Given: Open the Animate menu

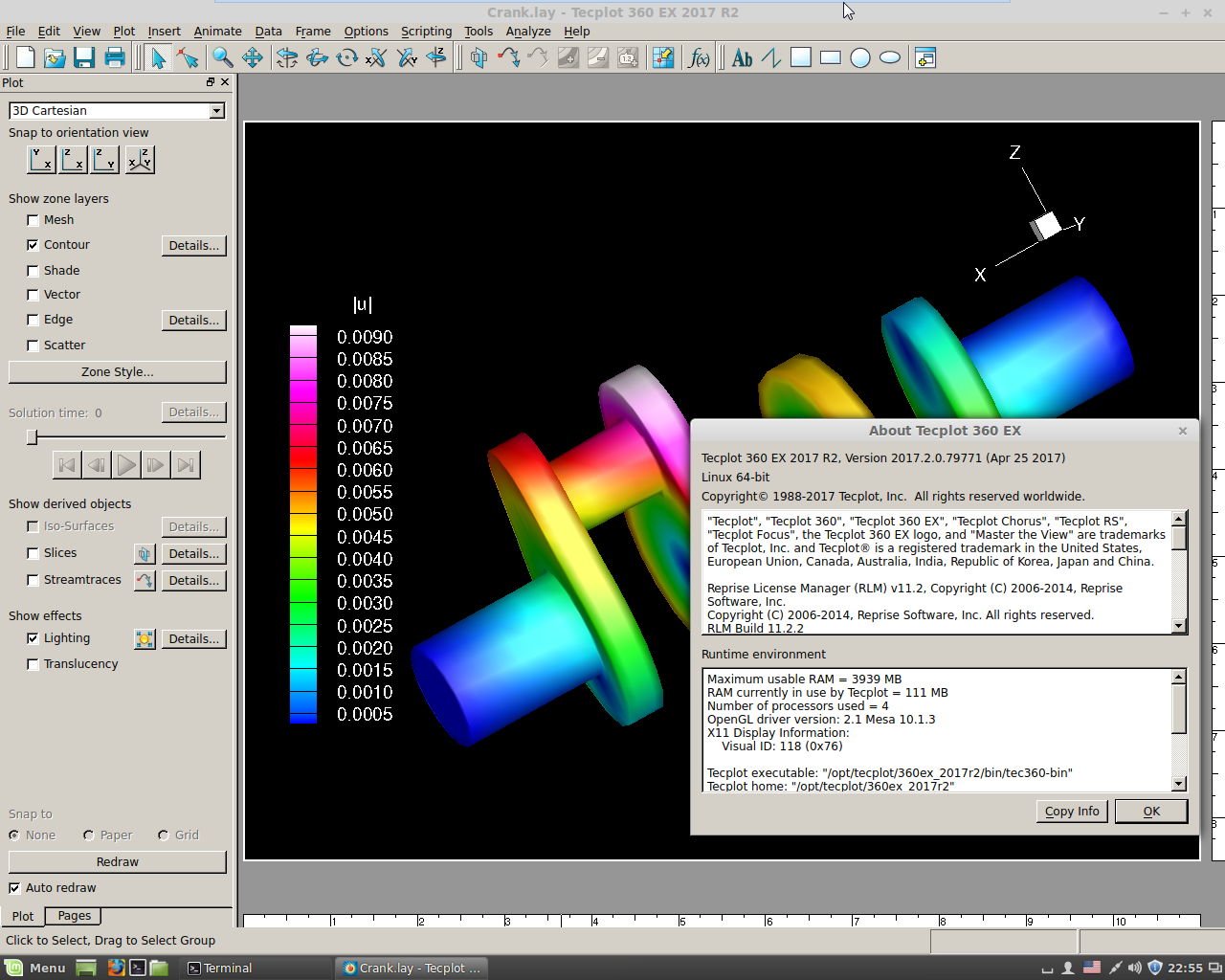Looking at the screenshot, I should point(217,31).
